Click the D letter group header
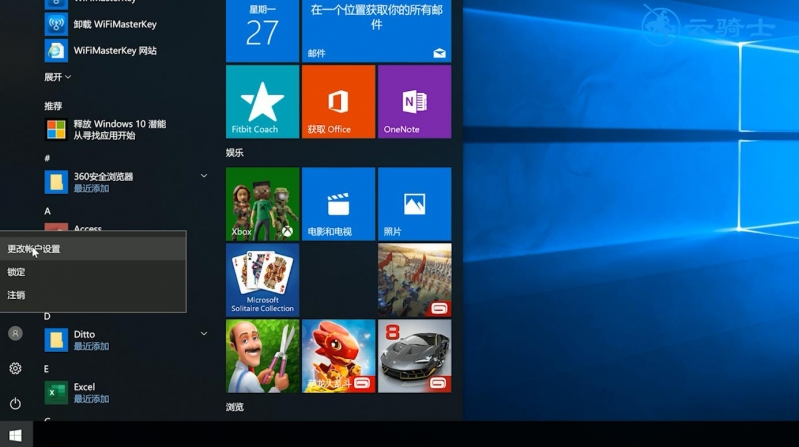This screenshot has width=799, height=447. pyautogui.click(x=47, y=317)
